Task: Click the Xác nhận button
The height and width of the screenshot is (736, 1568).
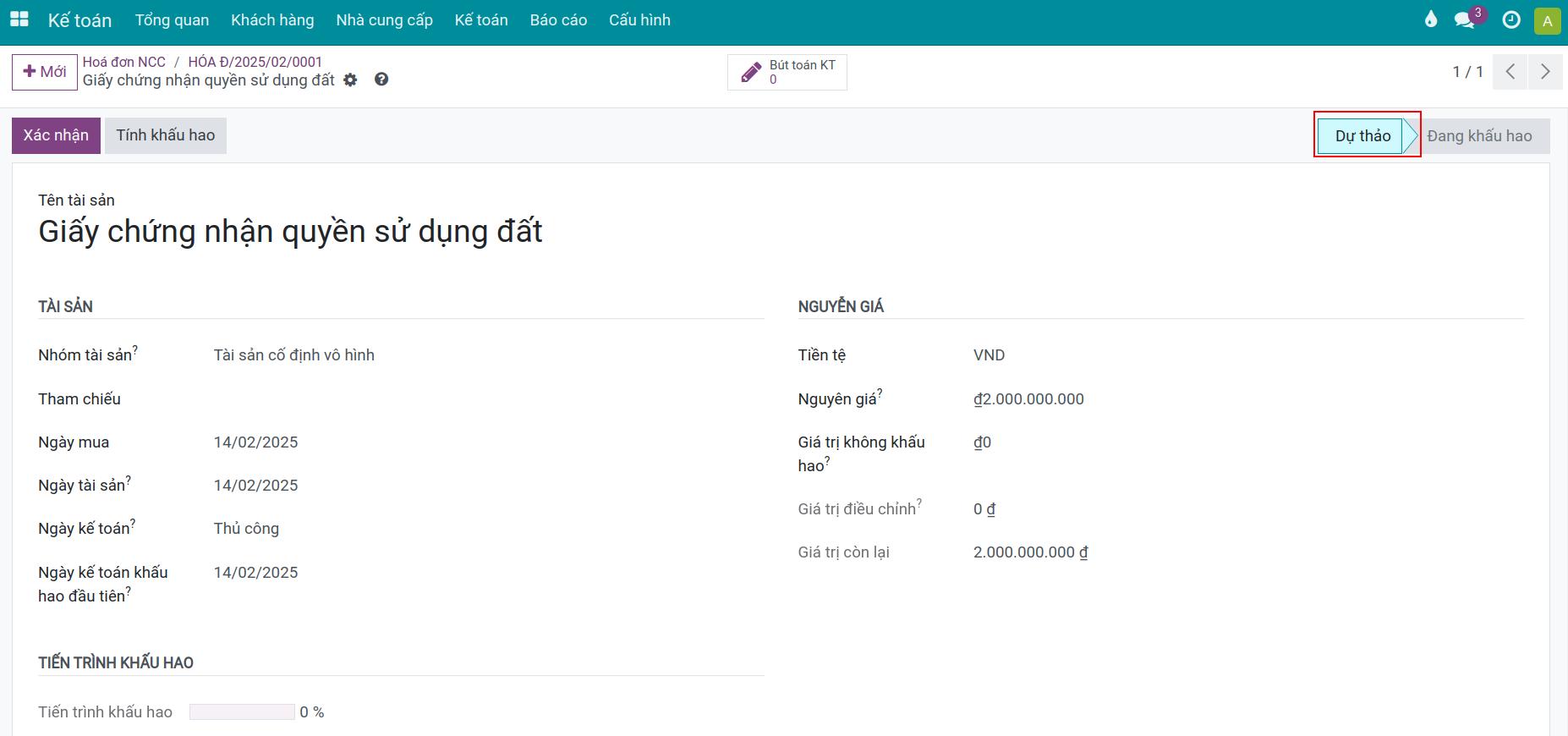Action: 56,135
